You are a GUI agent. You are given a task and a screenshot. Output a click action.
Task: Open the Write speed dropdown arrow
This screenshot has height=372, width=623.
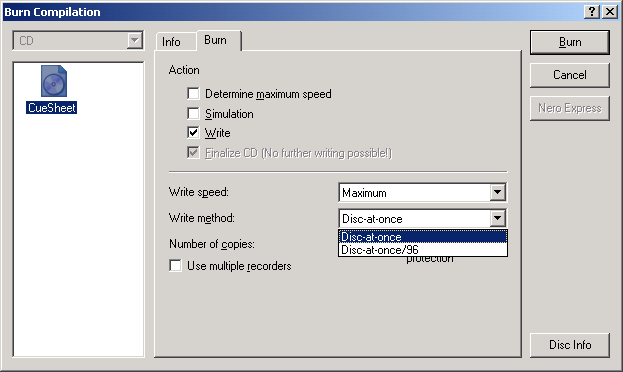pyautogui.click(x=497, y=193)
